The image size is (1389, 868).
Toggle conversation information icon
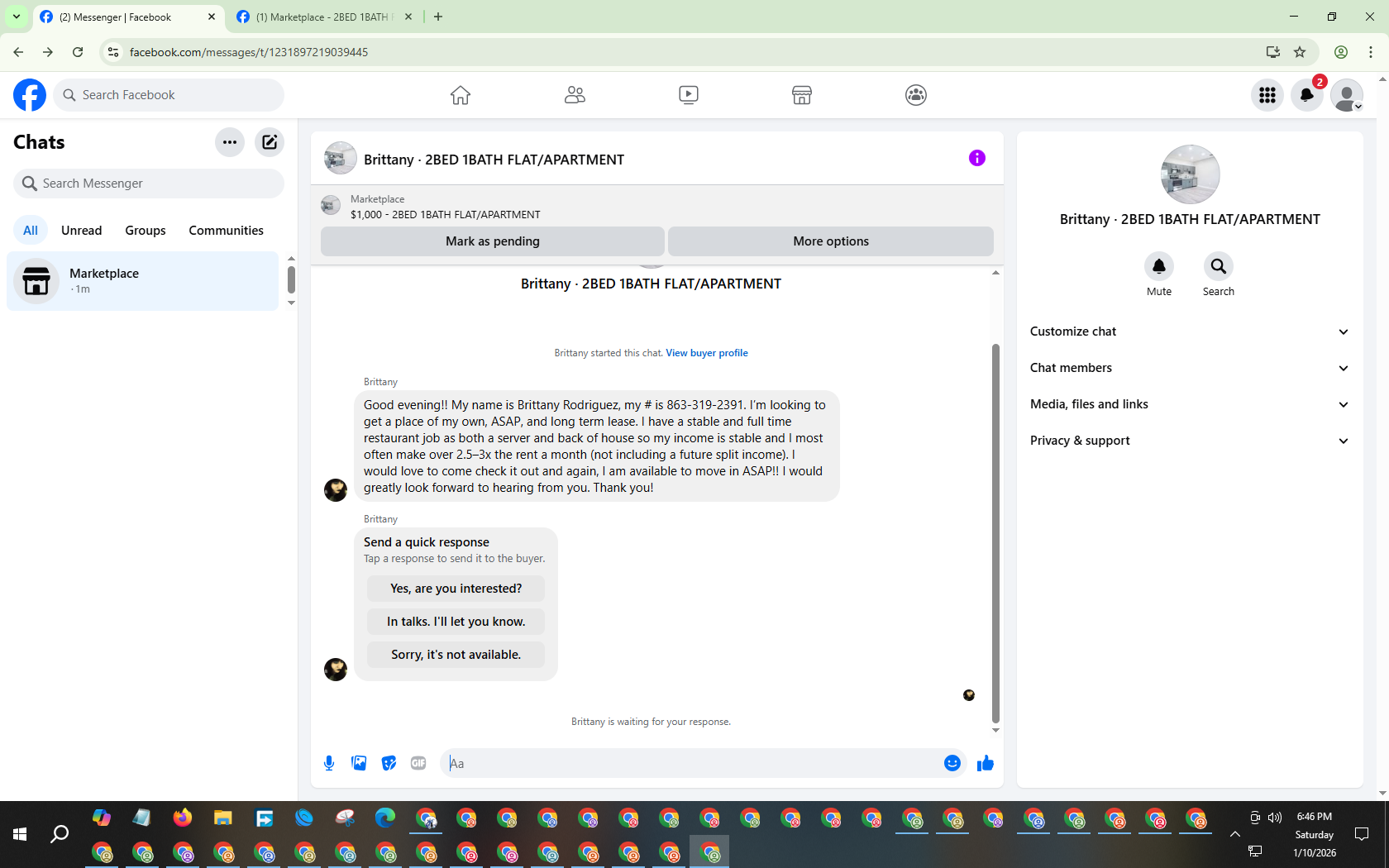click(x=977, y=158)
